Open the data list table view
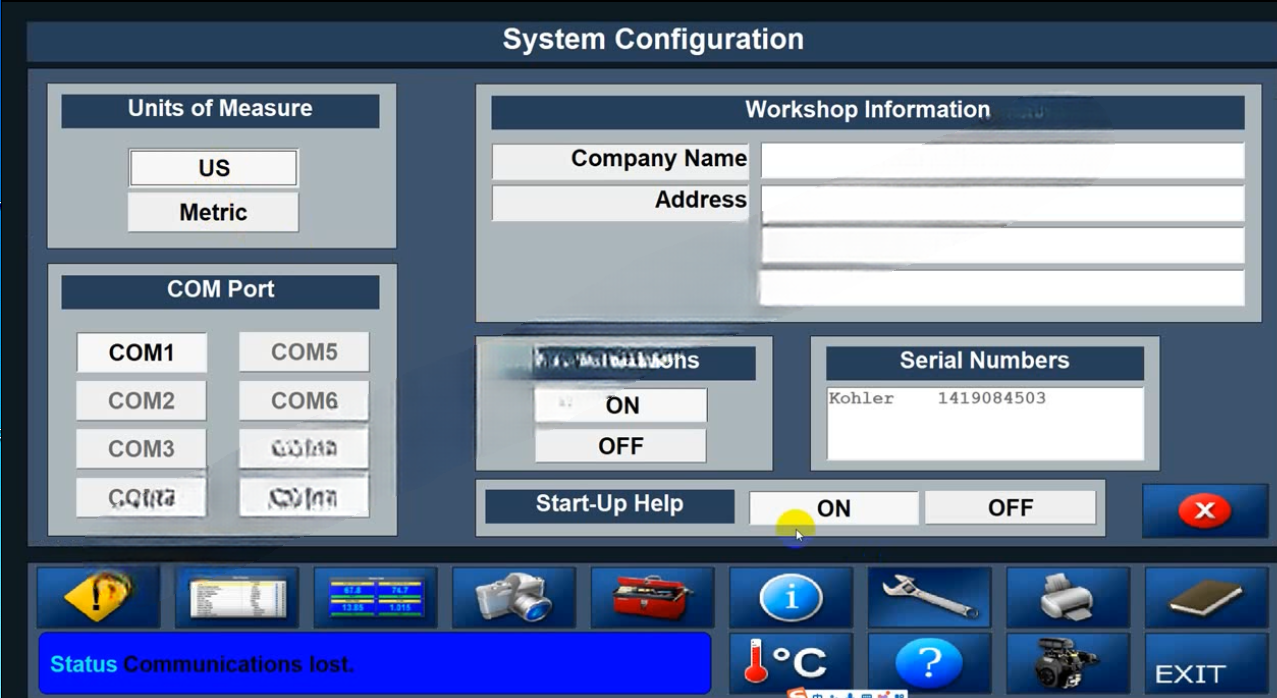 coord(236,597)
